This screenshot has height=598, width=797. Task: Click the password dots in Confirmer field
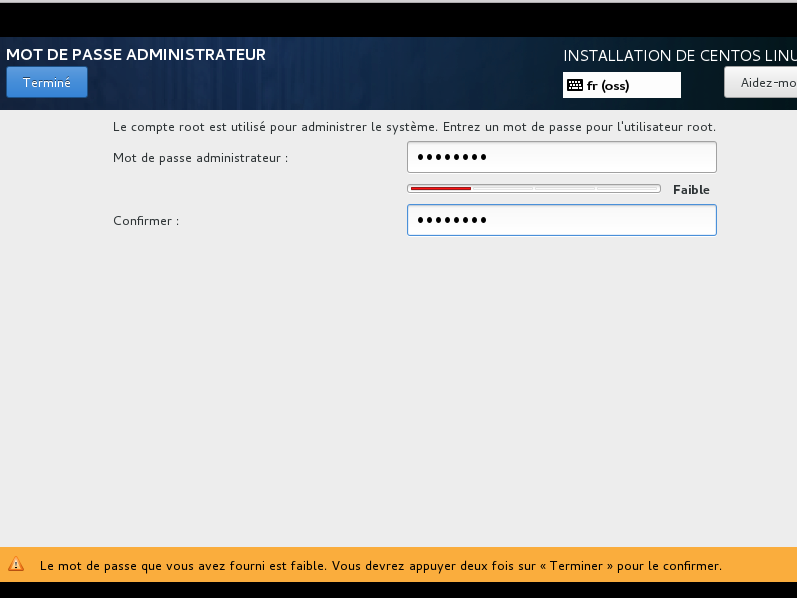click(452, 221)
